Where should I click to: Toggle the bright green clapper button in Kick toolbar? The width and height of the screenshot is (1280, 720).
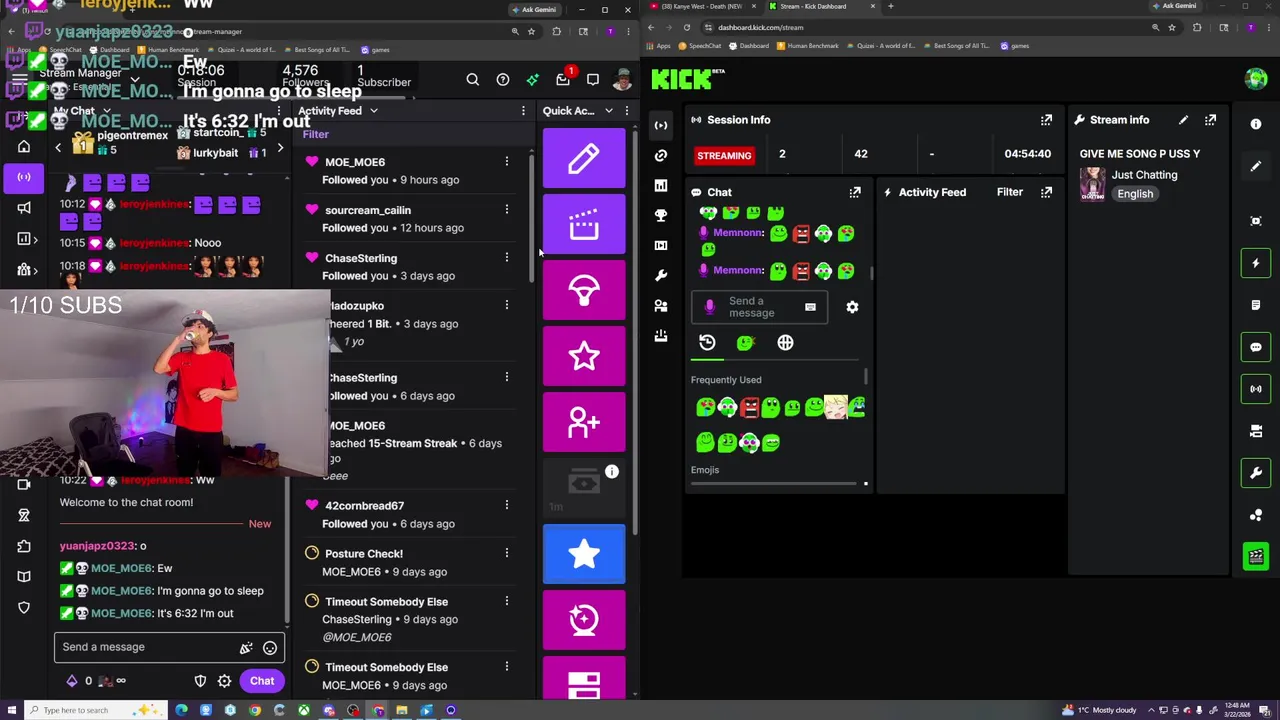tap(1256, 557)
